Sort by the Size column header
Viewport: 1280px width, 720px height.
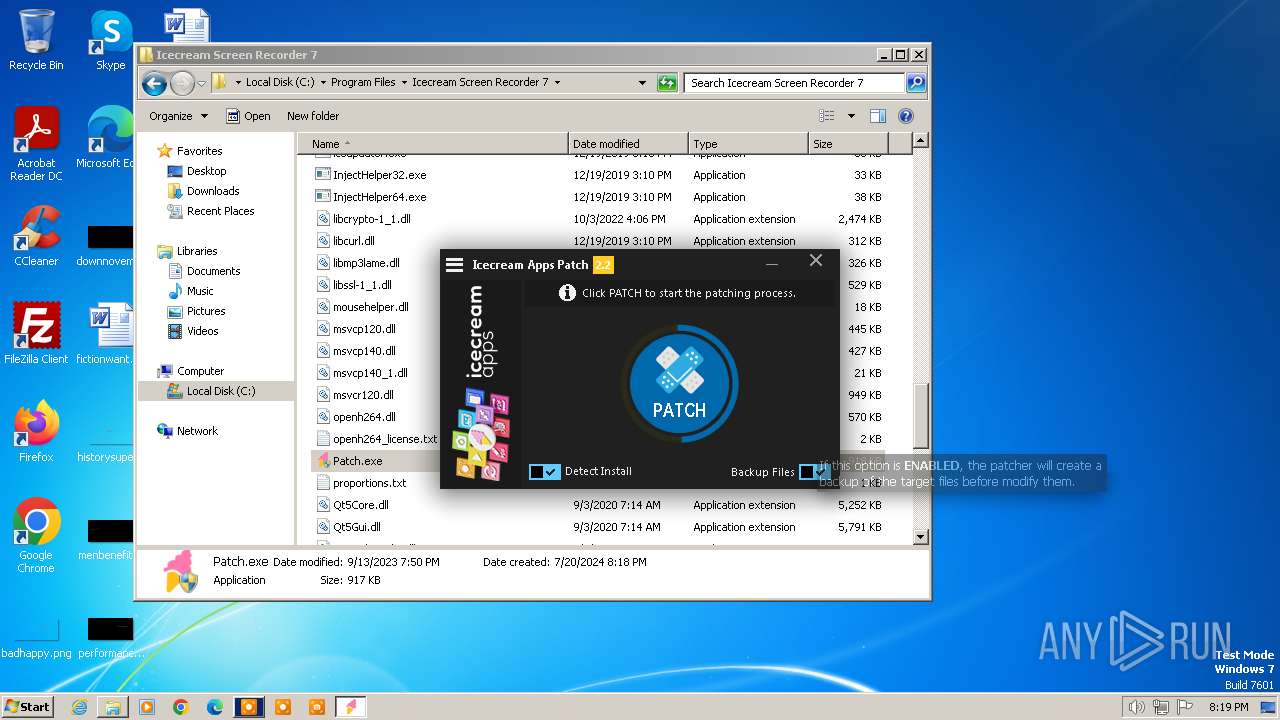coord(848,144)
